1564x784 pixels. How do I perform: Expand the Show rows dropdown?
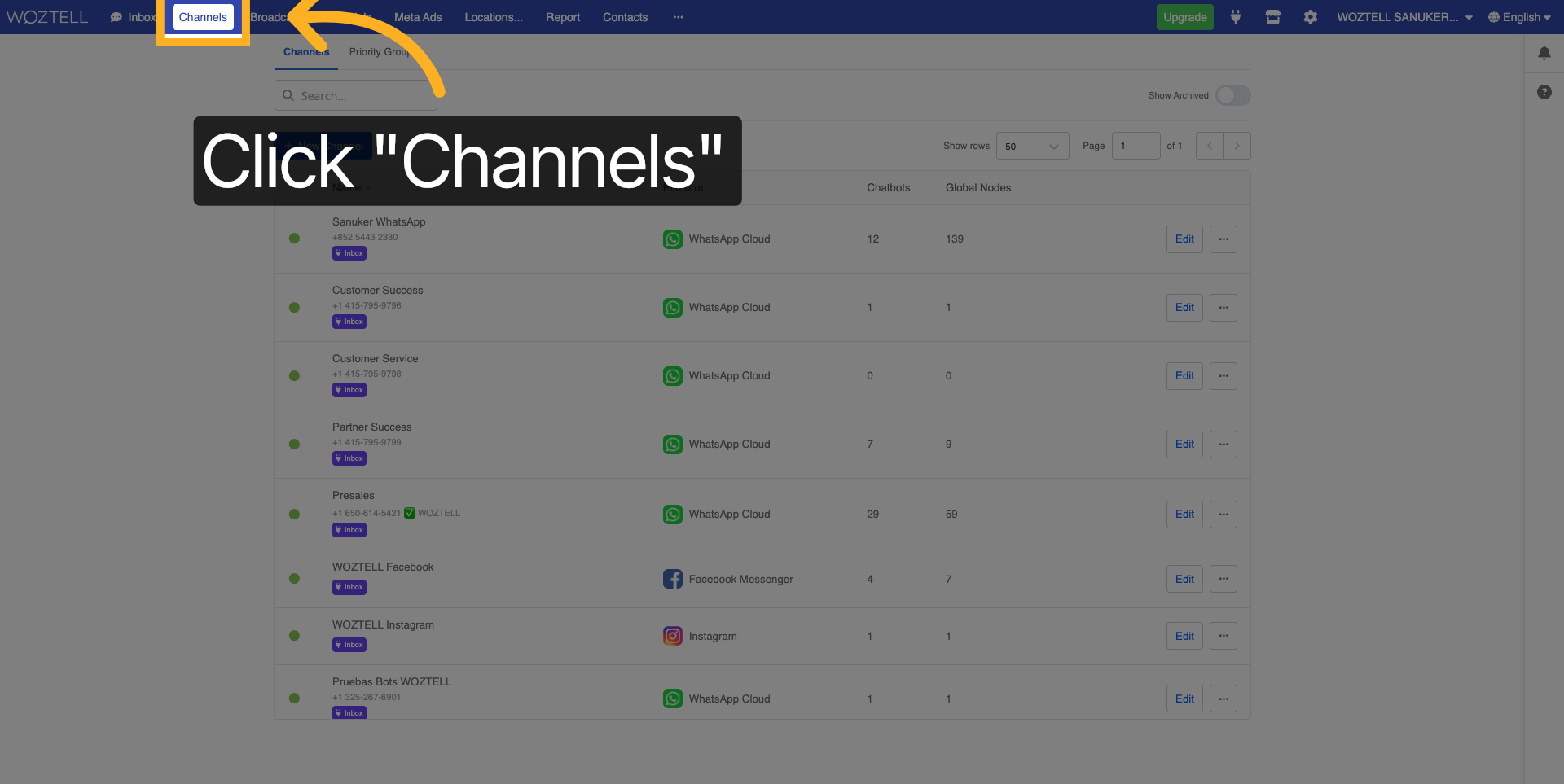pos(1032,147)
